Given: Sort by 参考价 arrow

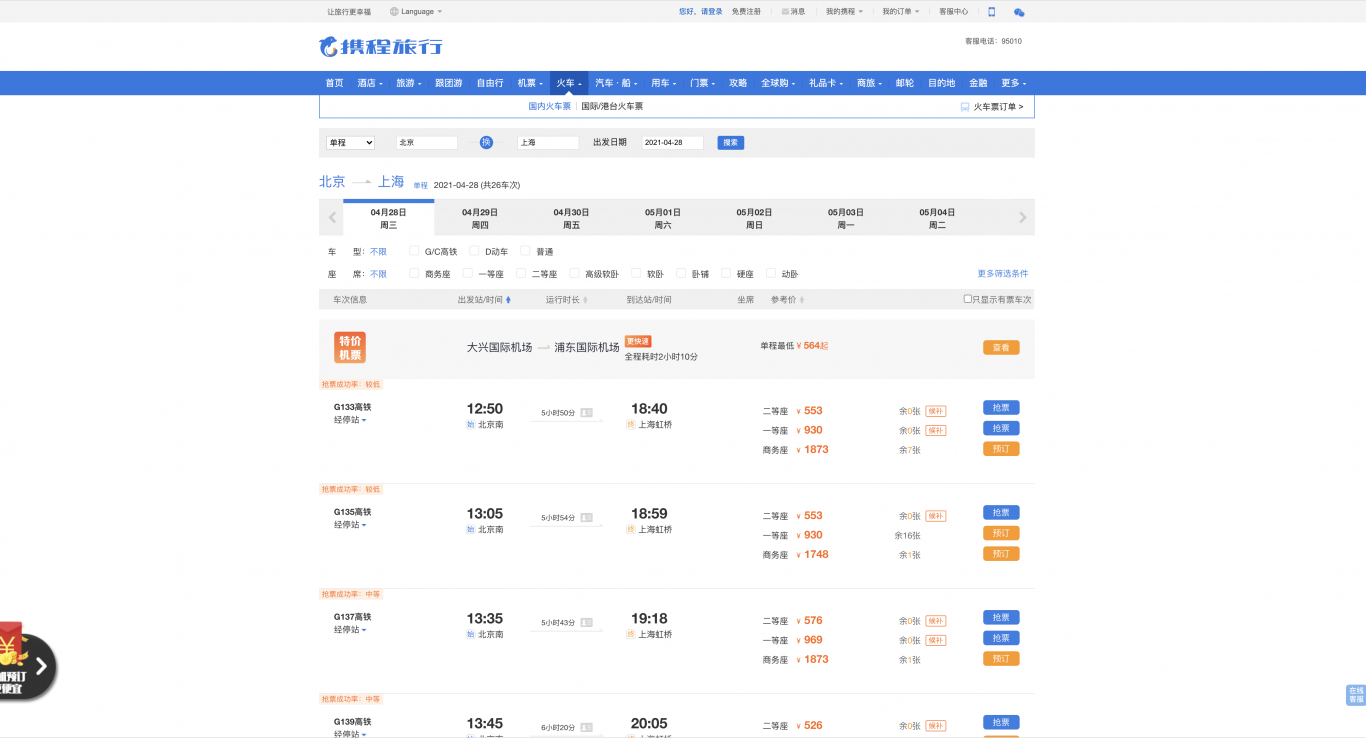Looking at the screenshot, I should click(x=801, y=299).
